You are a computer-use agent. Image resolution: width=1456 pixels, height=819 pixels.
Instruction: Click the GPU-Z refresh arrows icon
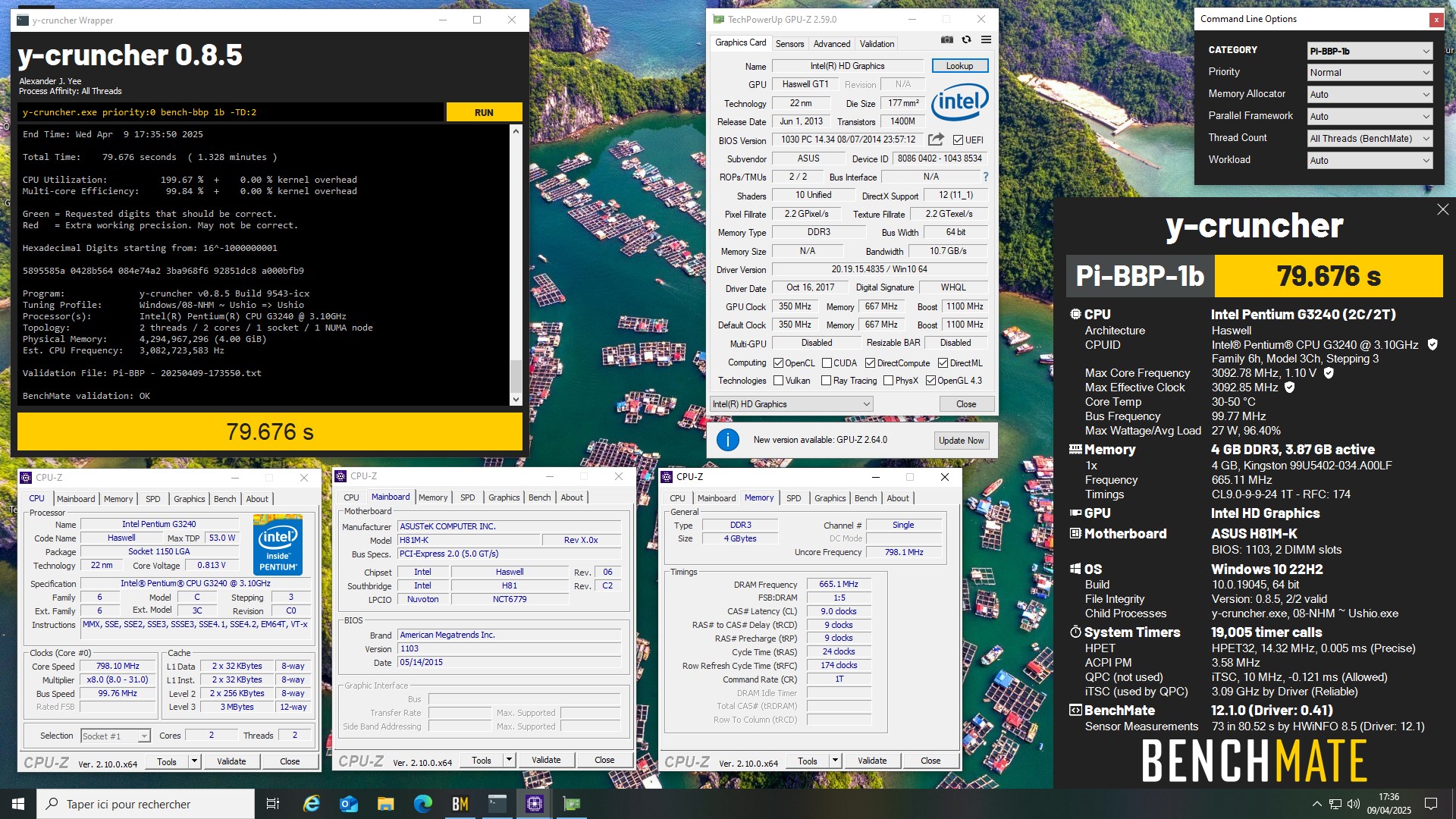[x=966, y=40]
